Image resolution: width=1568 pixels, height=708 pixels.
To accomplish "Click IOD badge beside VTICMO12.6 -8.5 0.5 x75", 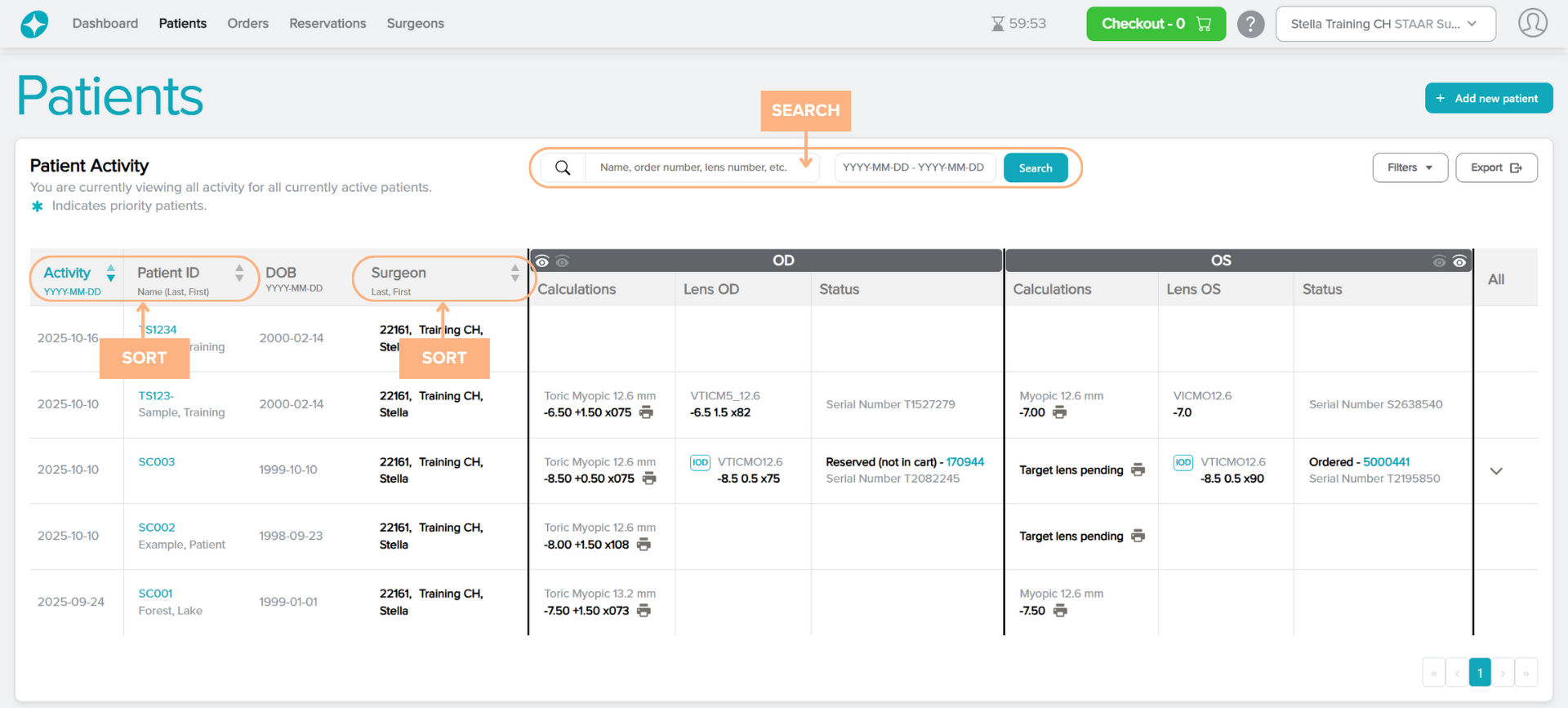I will (x=700, y=462).
